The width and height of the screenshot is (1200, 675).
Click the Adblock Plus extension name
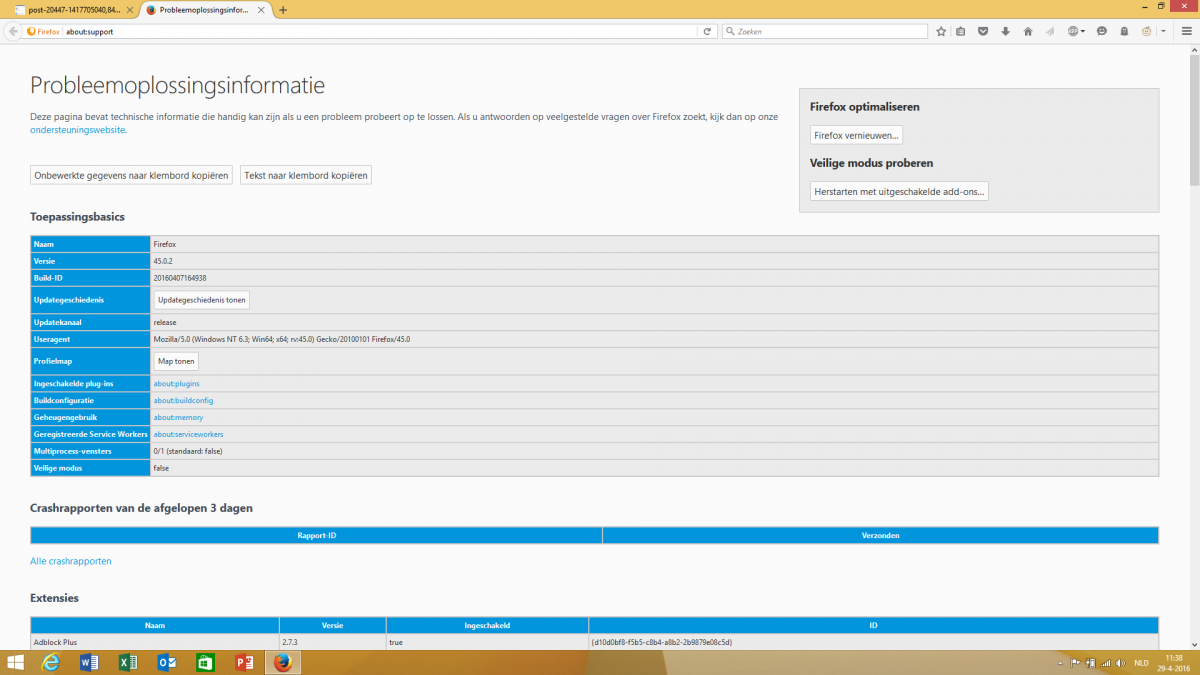click(56, 641)
